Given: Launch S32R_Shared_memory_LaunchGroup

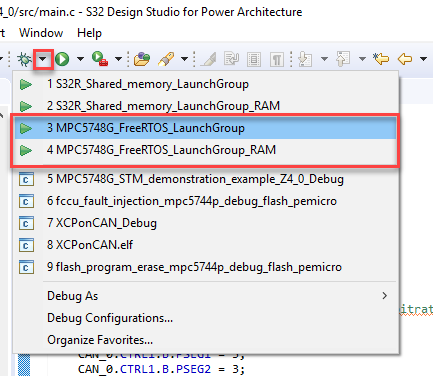Looking at the screenshot, I should click(x=206, y=84).
